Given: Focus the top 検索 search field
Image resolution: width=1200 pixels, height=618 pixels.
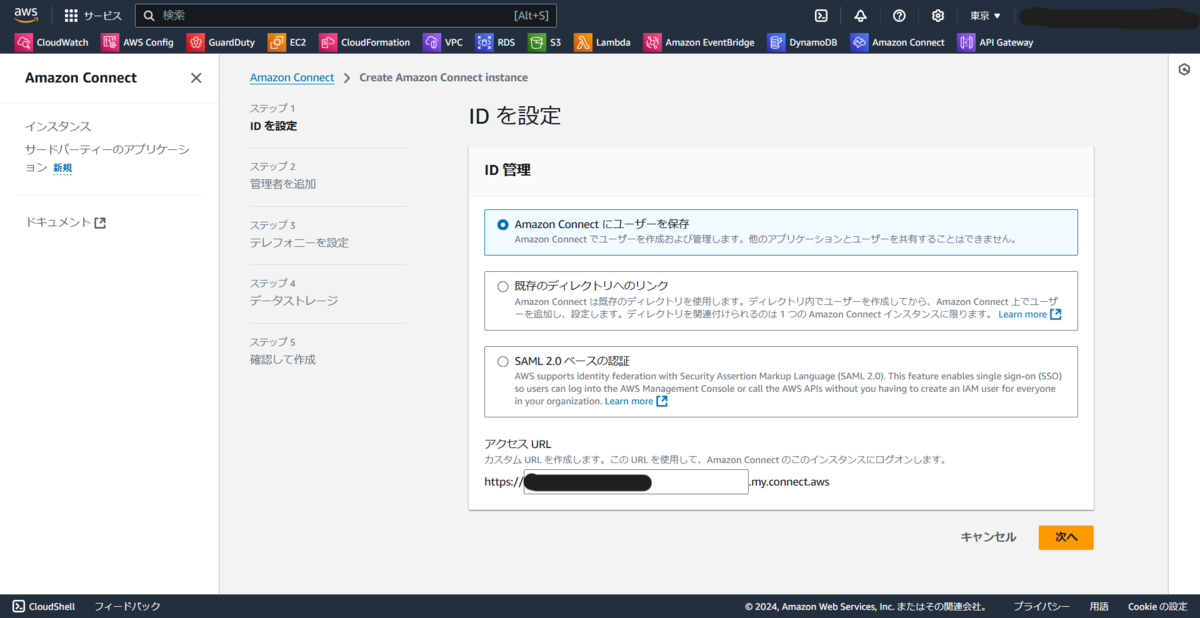Looking at the screenshot, I should (x=345, y=15).
